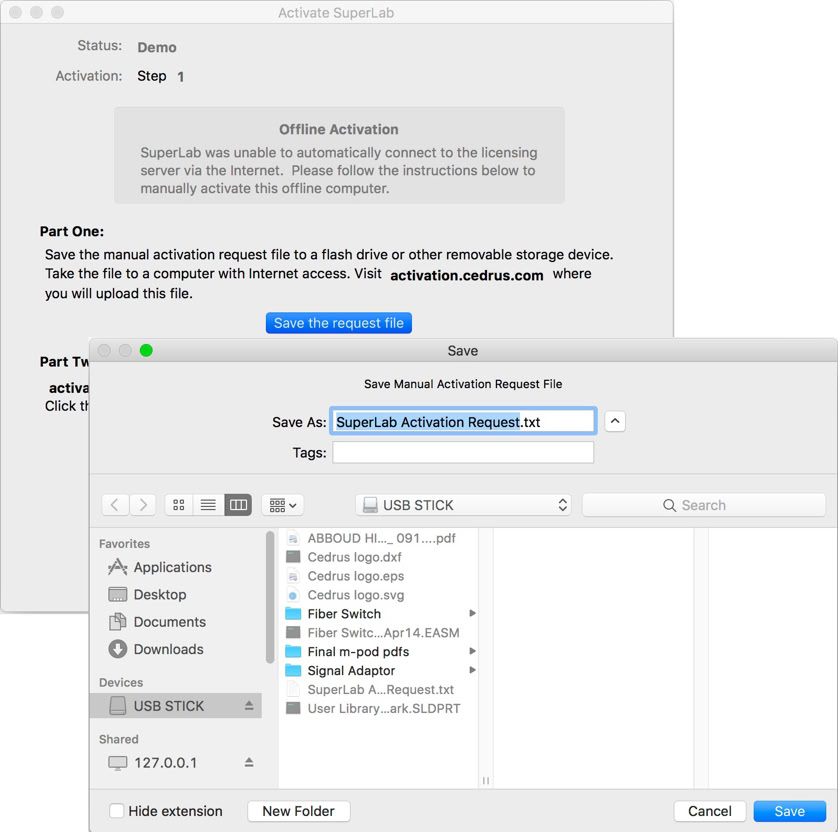Eject the USB STICK device
This screenshot has width=838, height=832.
249,706
